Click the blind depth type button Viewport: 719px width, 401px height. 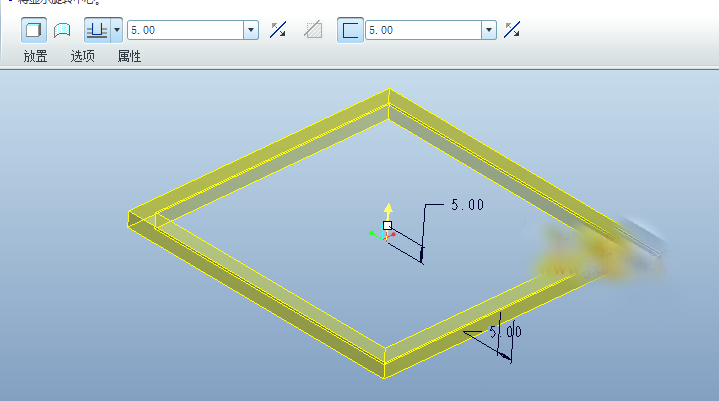[97, 30]
